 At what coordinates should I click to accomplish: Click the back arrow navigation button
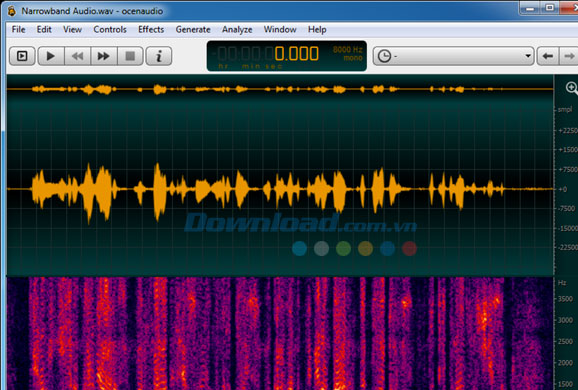point(548,56)
